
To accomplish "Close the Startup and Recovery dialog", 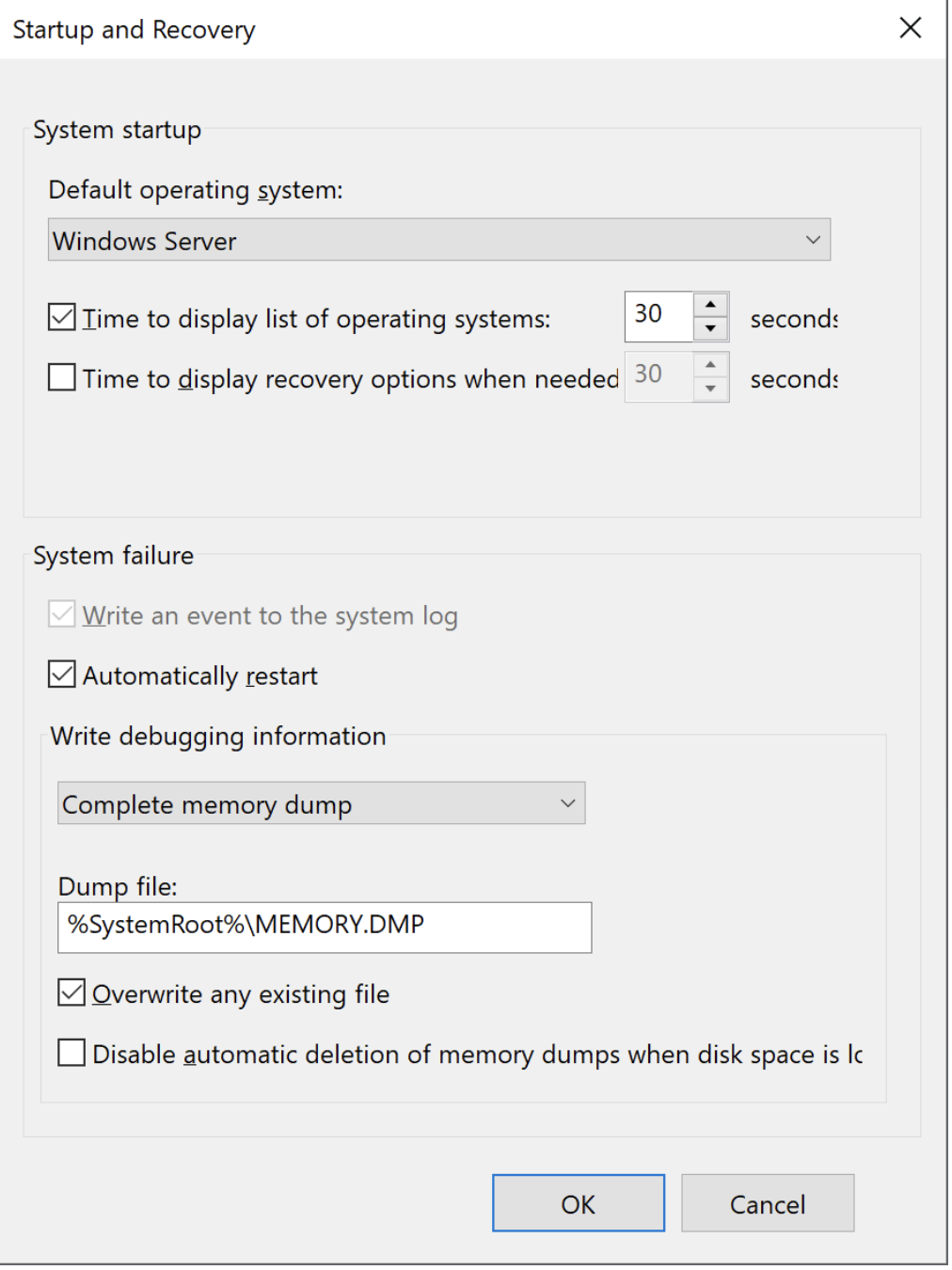I will point(910,28).
